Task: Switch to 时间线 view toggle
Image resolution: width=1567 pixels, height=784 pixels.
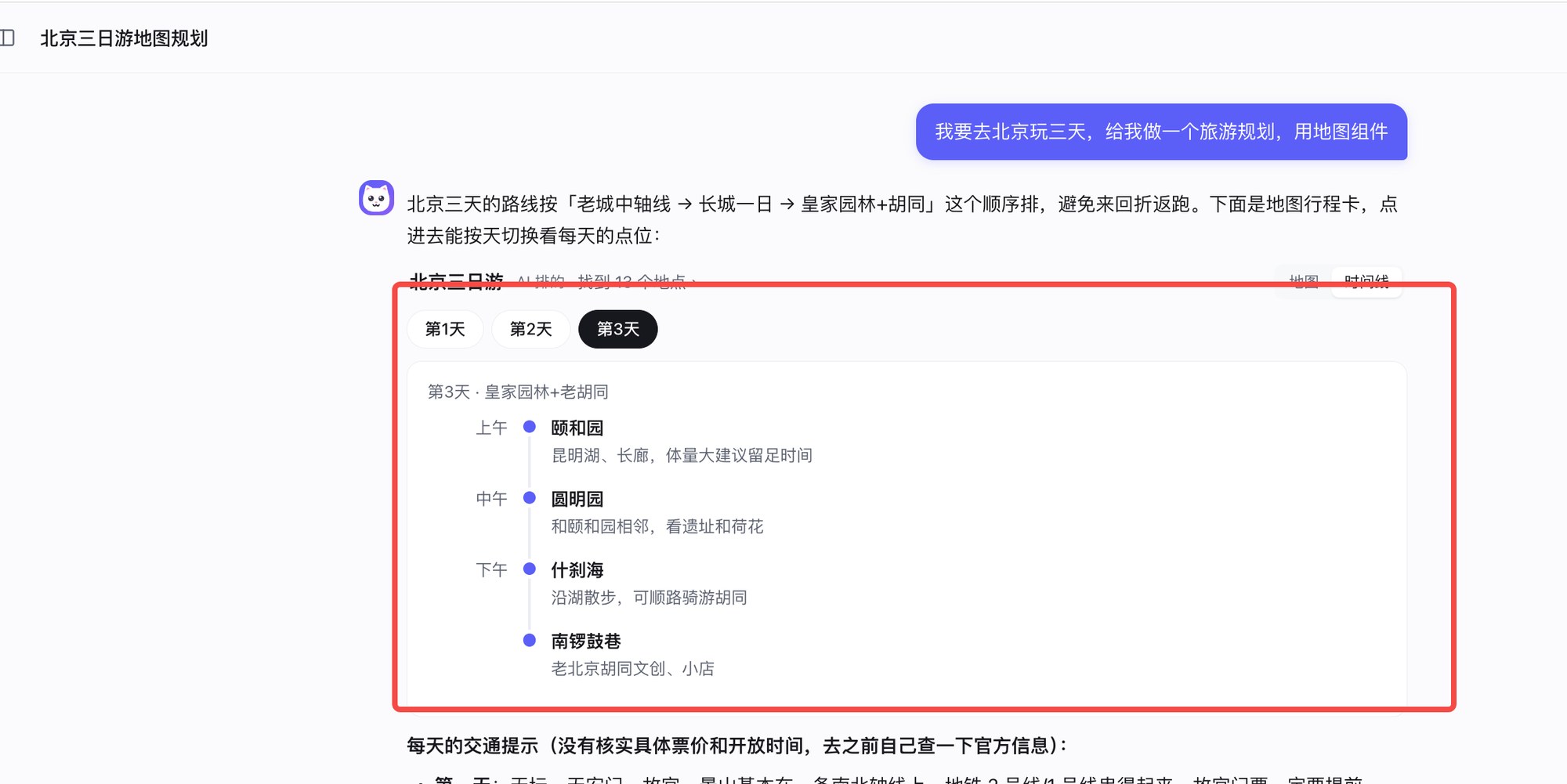Action: coord(1366,281)
